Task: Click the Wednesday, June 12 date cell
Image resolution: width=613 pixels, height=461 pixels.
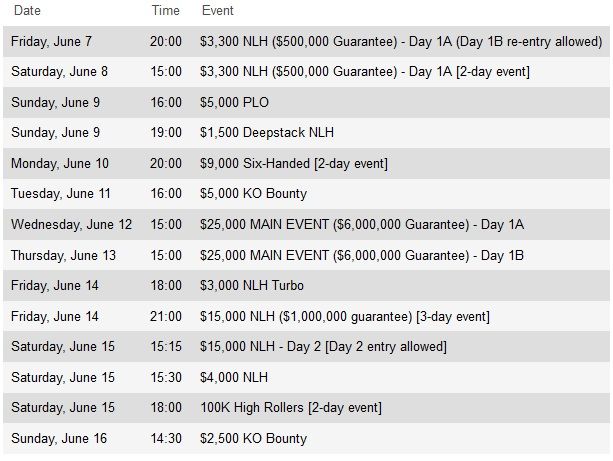Action: 72,224
